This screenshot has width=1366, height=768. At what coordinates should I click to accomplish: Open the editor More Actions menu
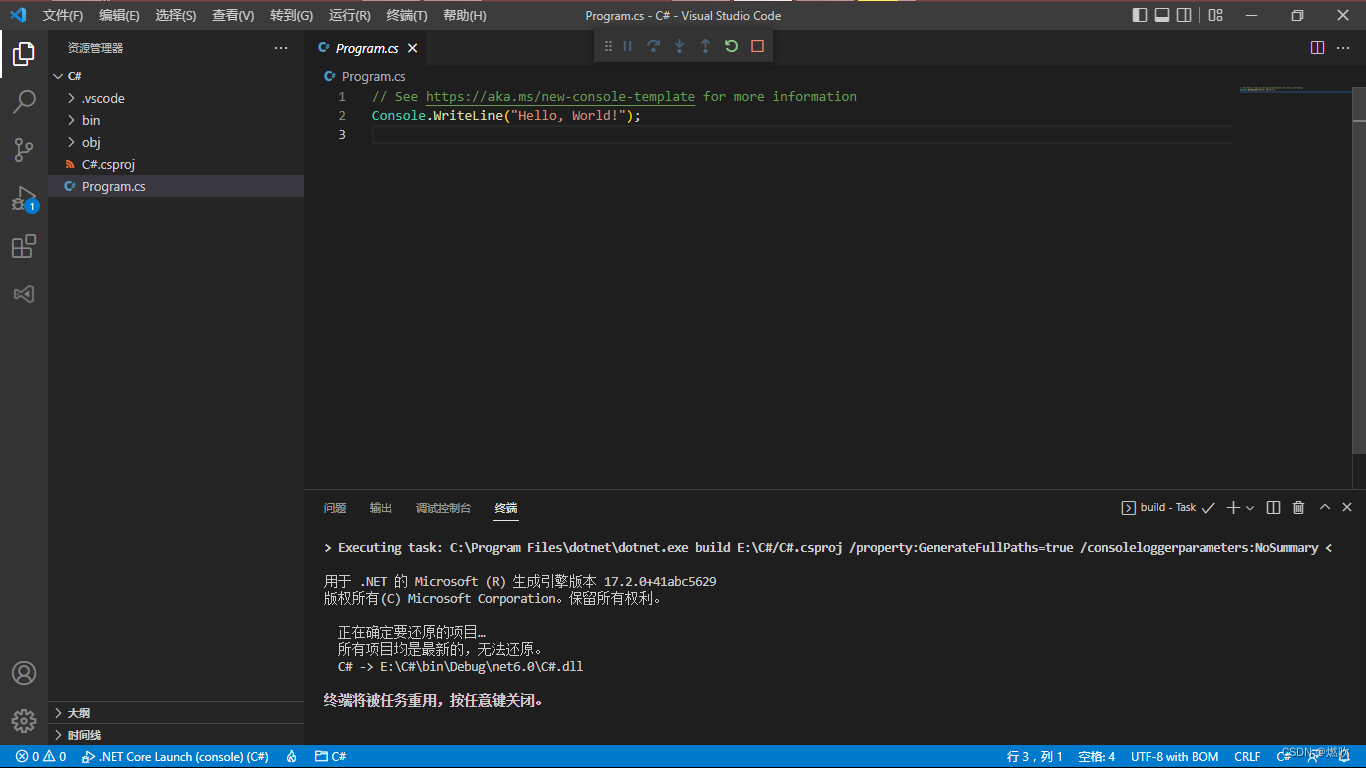[x=1343, y=48]
